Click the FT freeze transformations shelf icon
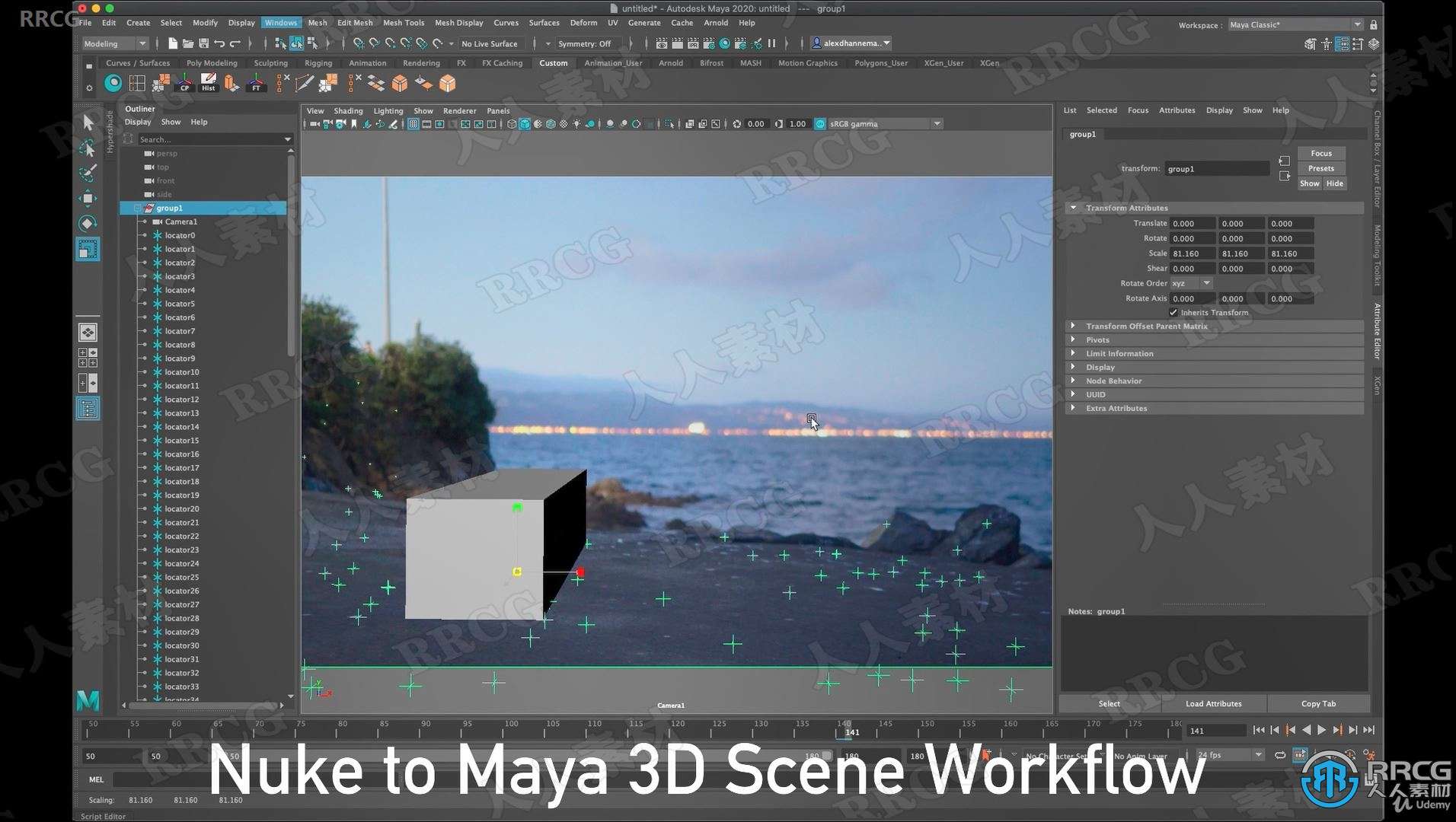1456x822 pixels. click(256, 83)
